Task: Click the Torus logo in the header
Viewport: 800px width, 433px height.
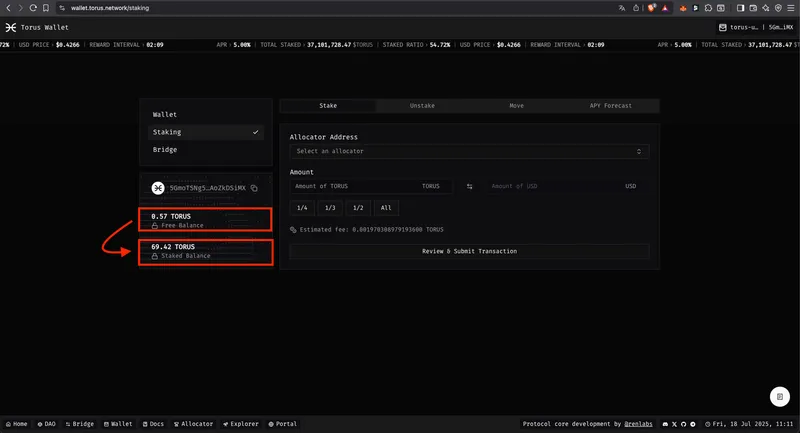Action: [9, 27]
